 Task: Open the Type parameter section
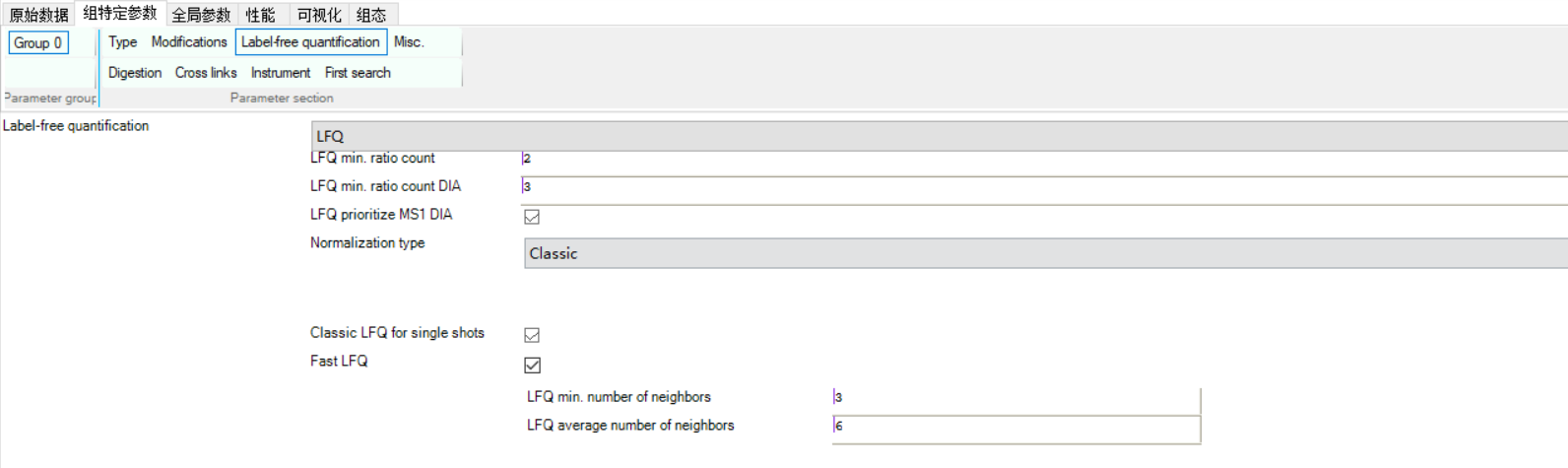(123, 42)
